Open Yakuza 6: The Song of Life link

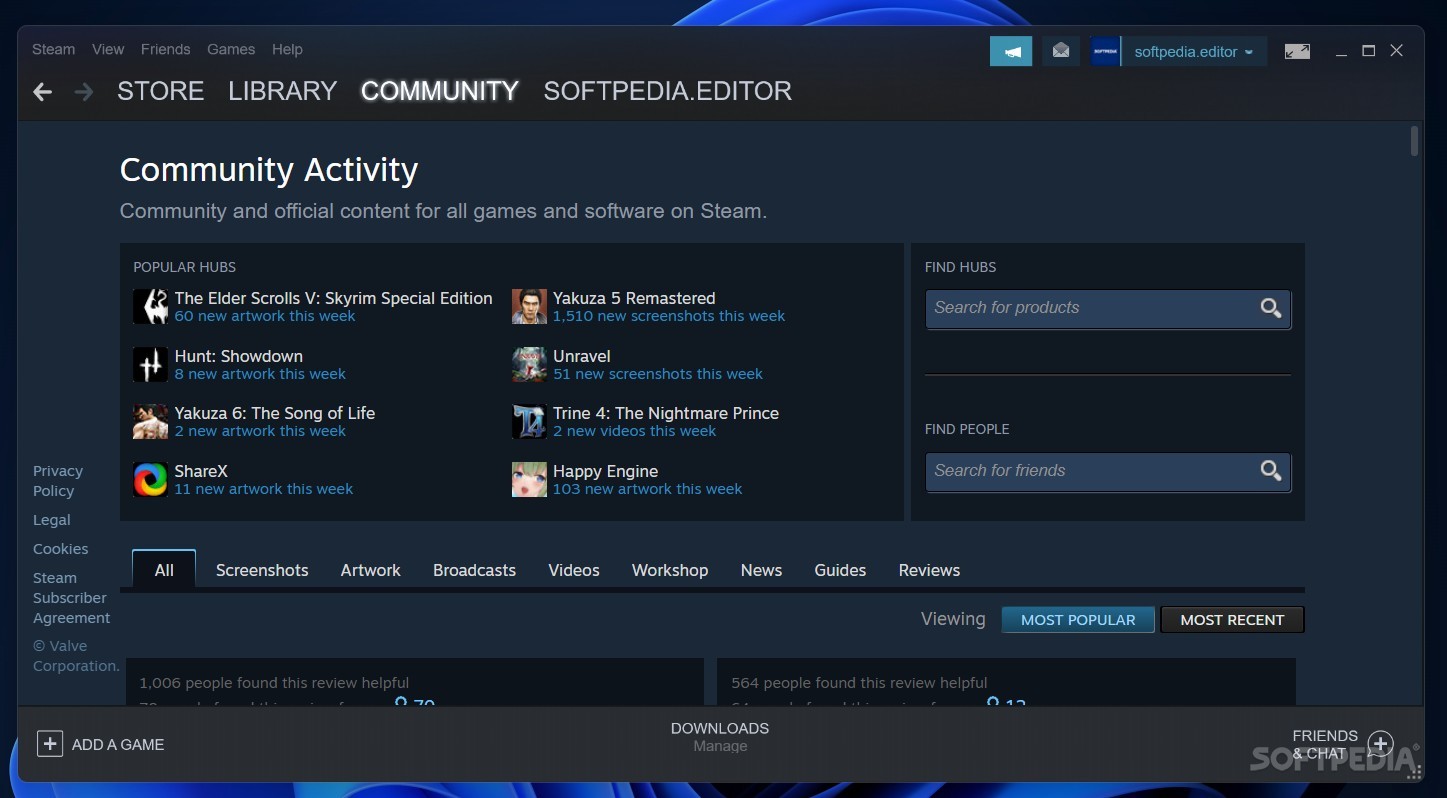(x=275, y=413)
